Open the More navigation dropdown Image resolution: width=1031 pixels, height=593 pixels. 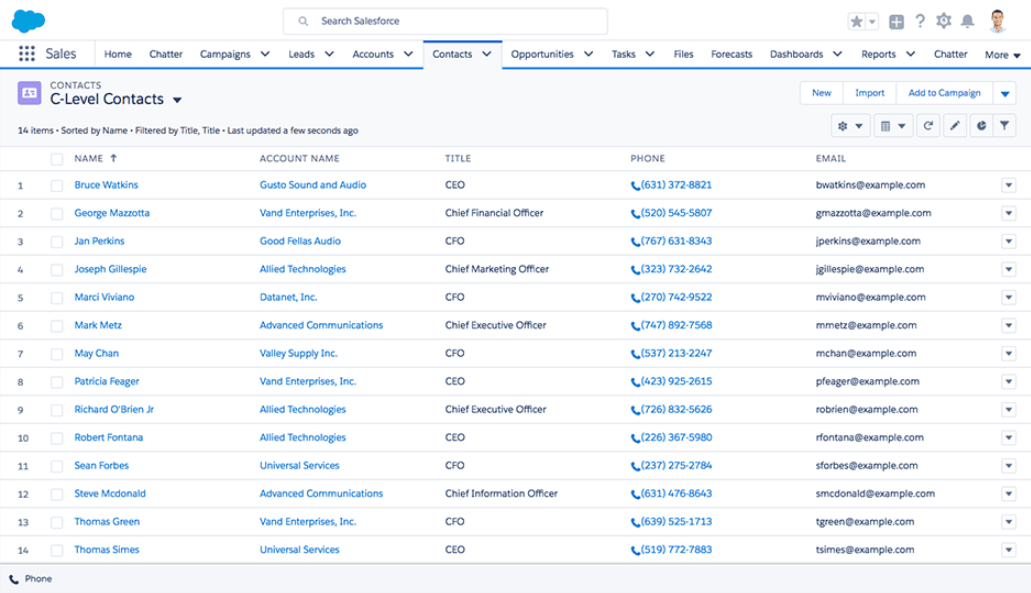click(1002, 55)
